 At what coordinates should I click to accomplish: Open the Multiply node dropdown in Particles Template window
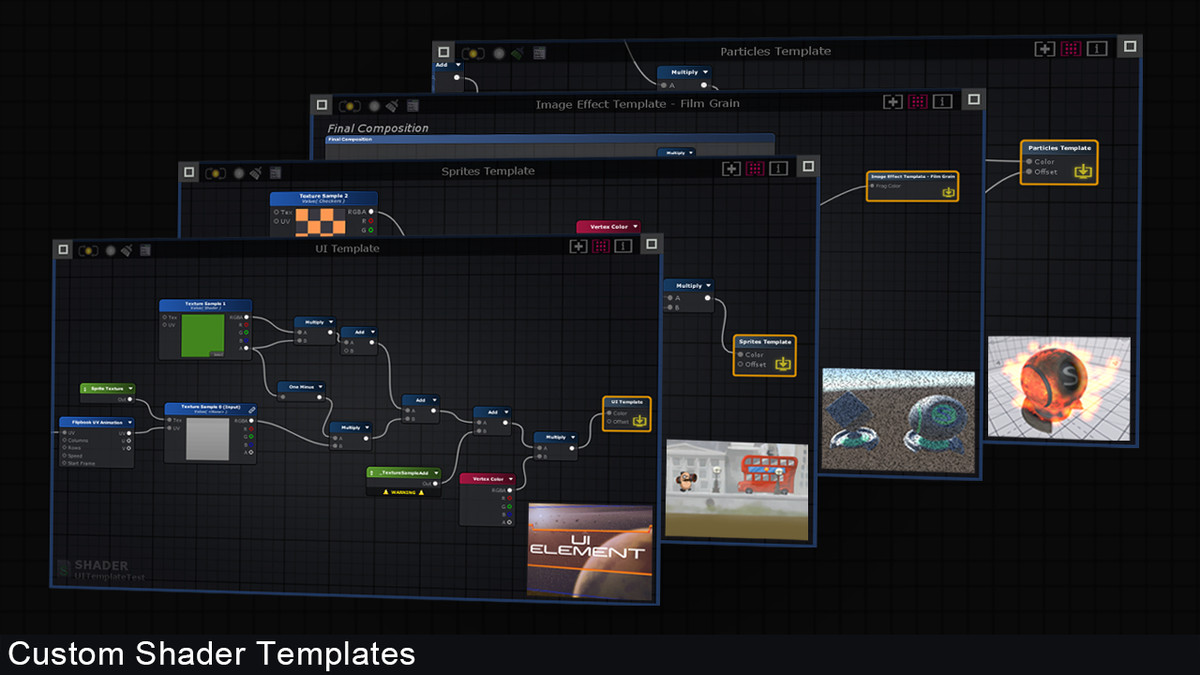(x=706, y=72)
